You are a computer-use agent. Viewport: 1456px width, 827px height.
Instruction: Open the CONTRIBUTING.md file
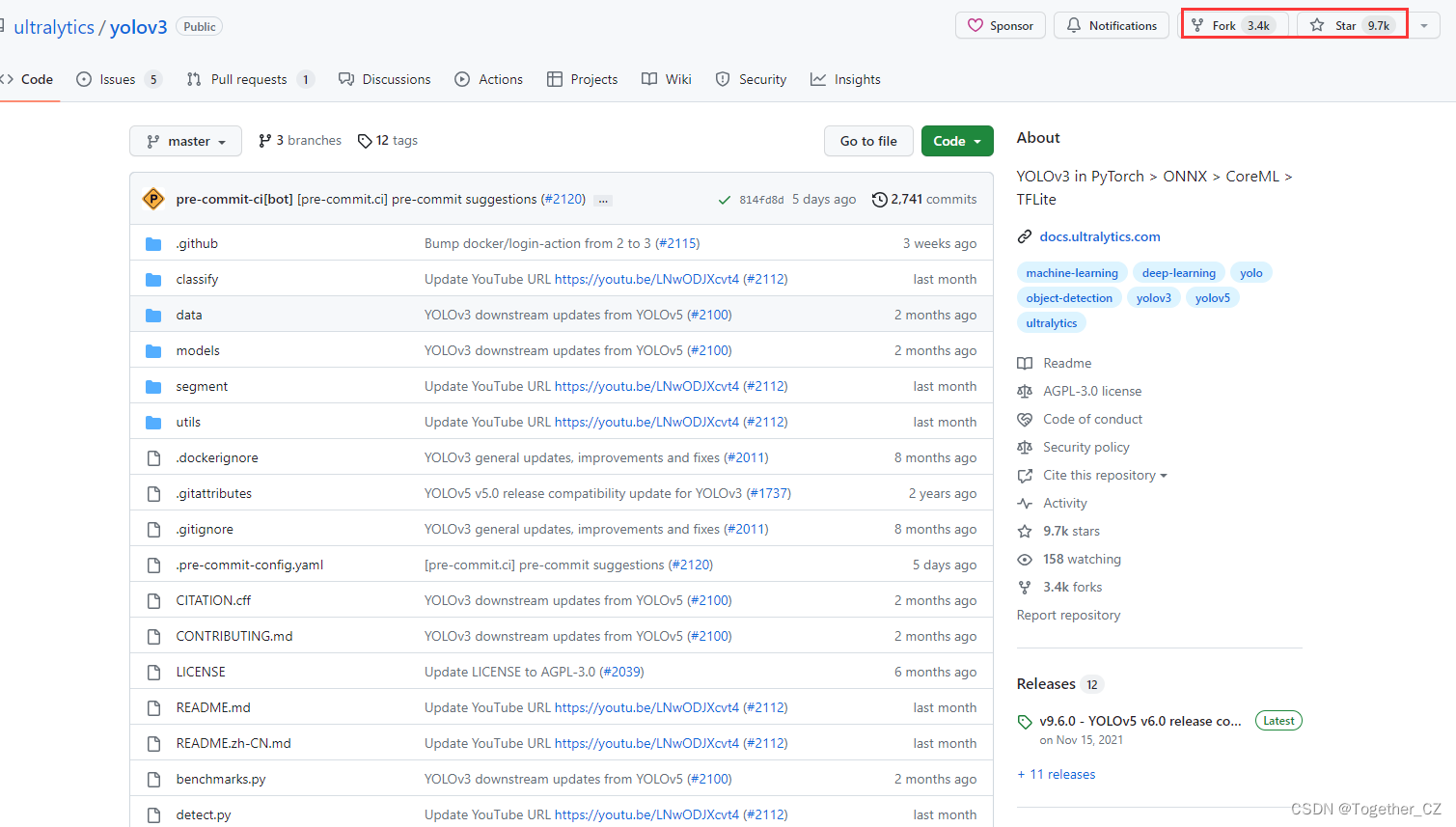click(x=234, y=636)
